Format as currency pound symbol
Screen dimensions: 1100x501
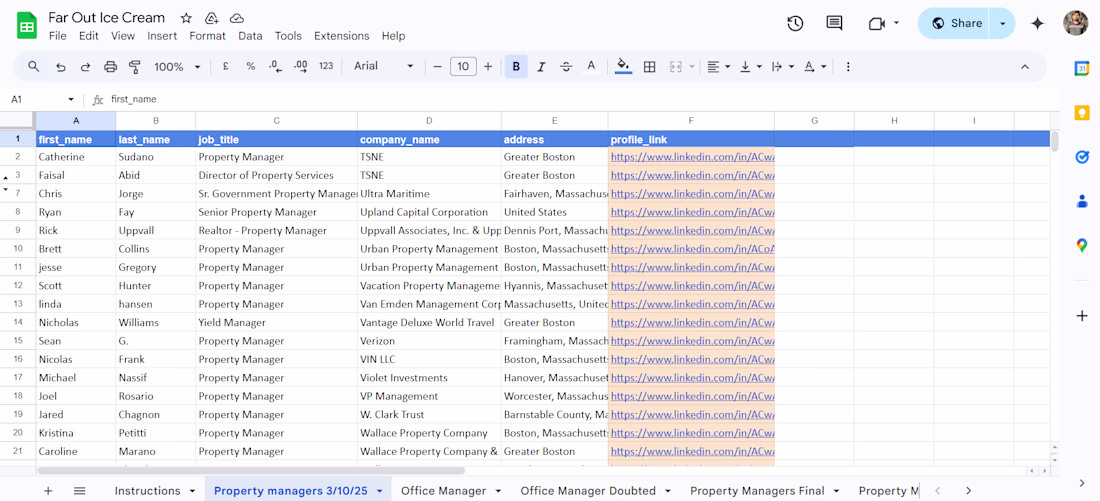click(x=225, y=66)
